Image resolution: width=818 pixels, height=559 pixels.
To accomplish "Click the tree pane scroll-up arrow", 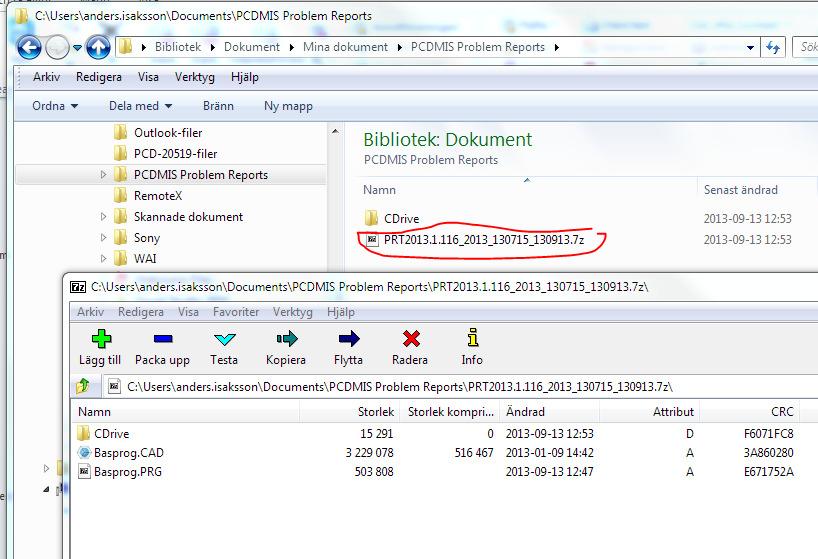I will pyautogui.click(x=335, y=131).
